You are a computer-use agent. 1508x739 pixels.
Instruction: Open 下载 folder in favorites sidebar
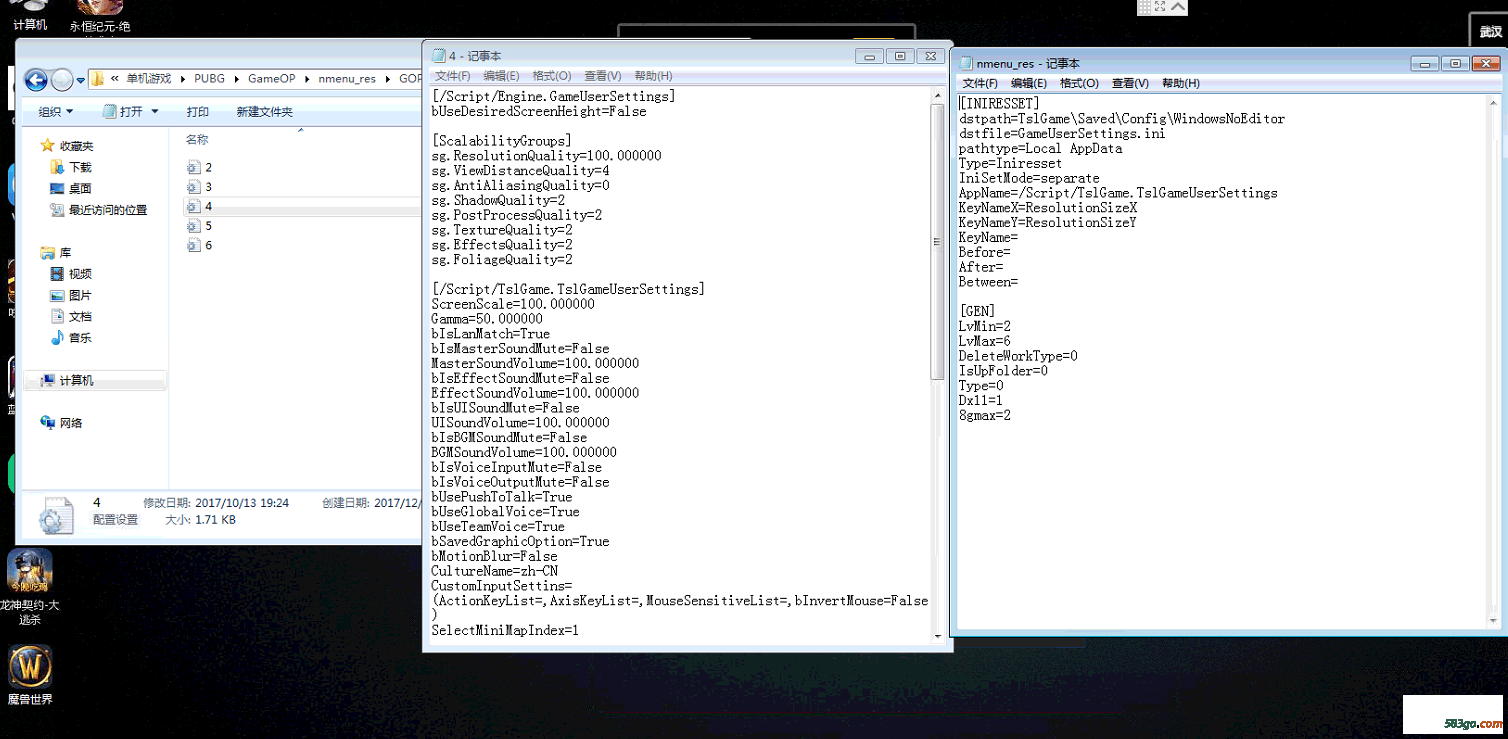(79, 168)
